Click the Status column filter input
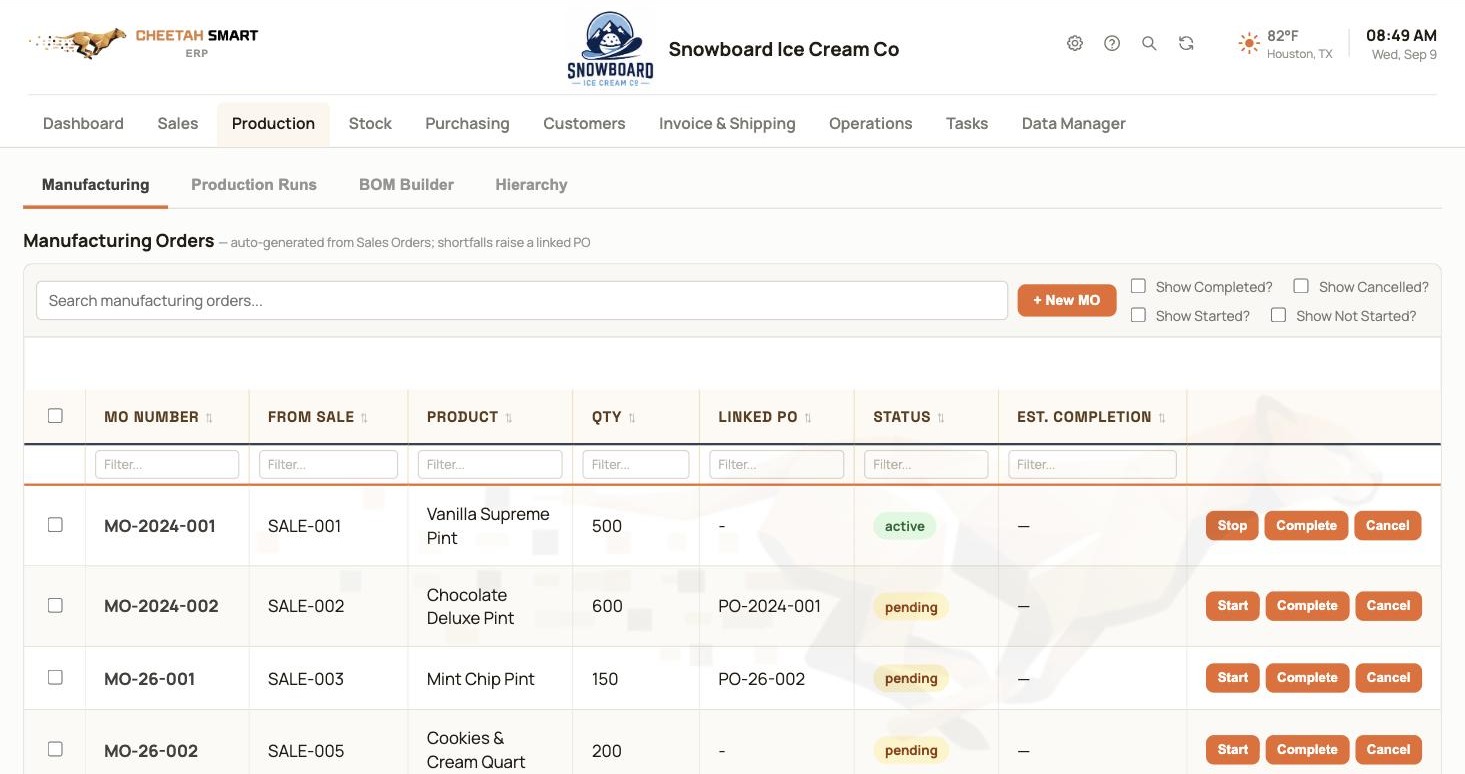This screenshot has height=774, width=1465. (926, 464)
